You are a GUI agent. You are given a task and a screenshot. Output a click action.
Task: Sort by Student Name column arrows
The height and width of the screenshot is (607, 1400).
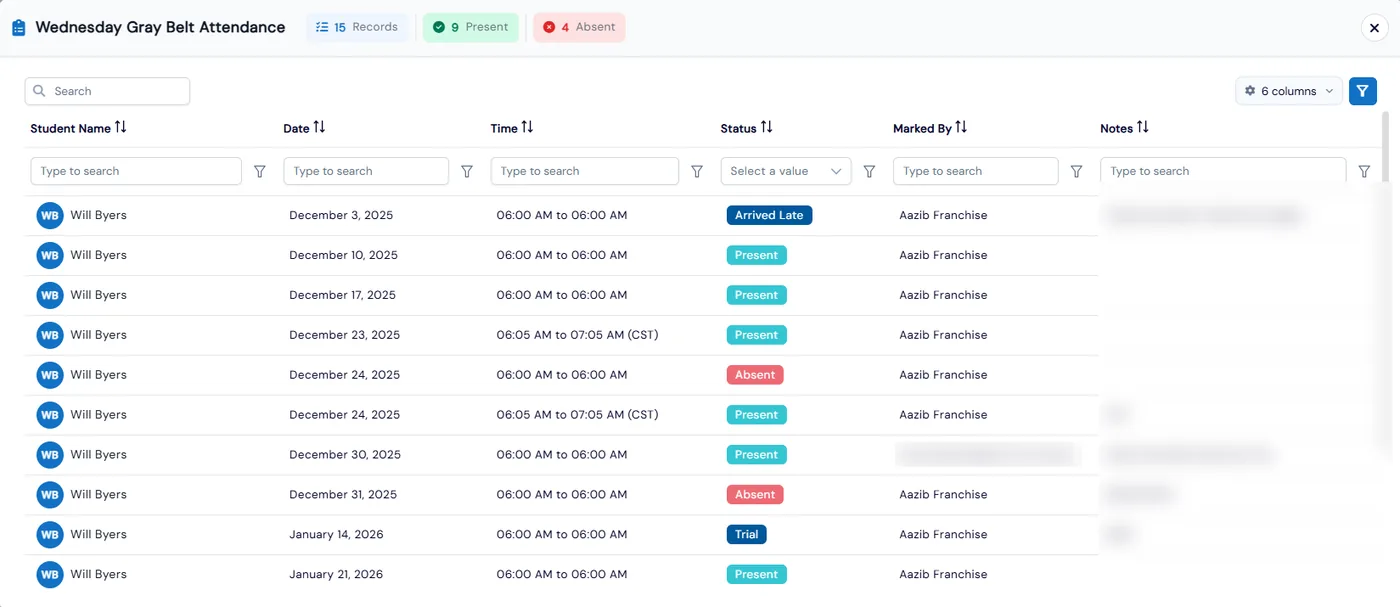tap(121, 128)
